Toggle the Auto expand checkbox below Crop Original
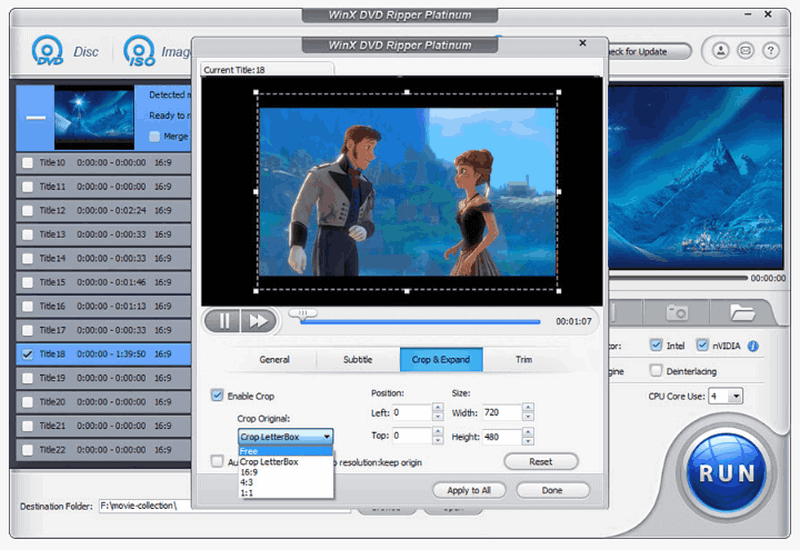This screenshot has height=550, width=800. tap(217, 461)
